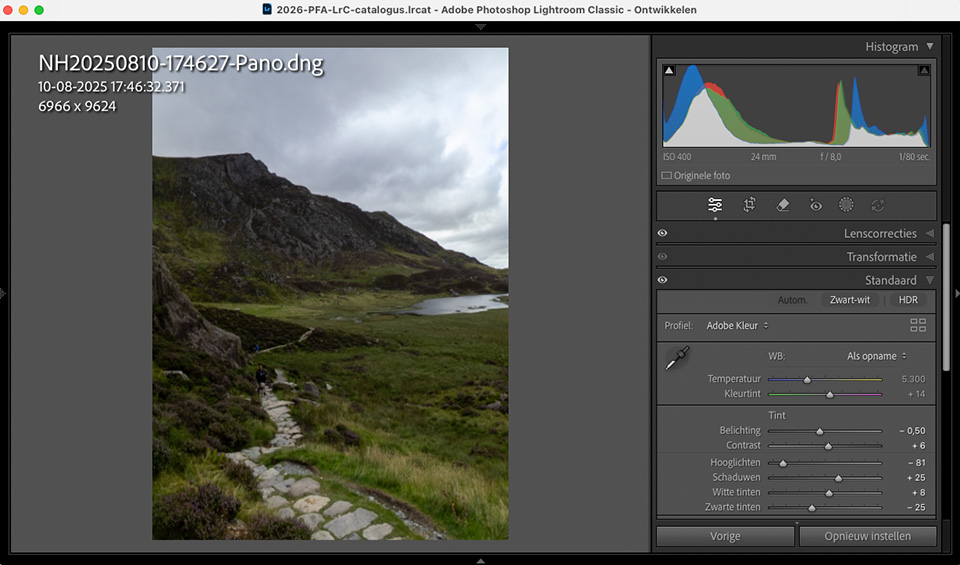960x565 pixels.
Task: Select the Edit sliders tool icon
Action: (714, 204)
